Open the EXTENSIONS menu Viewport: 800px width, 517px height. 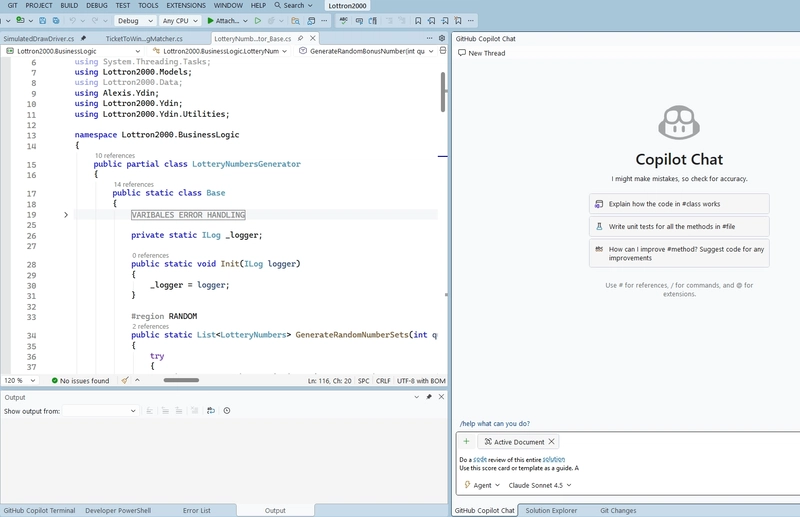click(185, 5)
